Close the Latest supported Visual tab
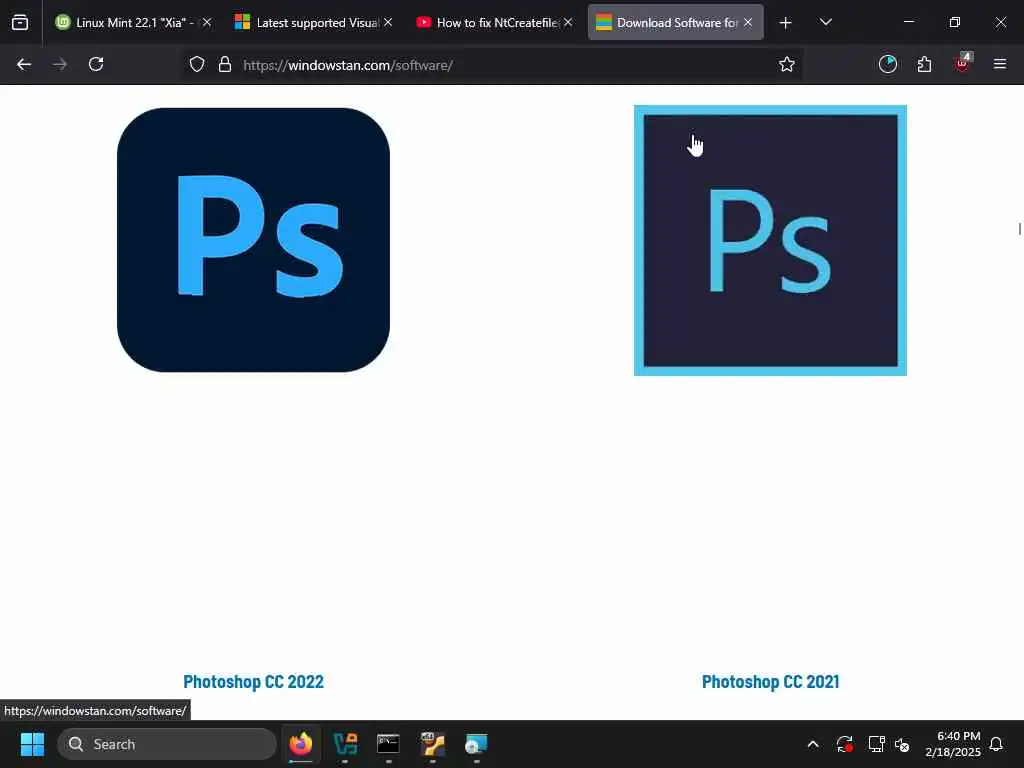 [388, 22]
